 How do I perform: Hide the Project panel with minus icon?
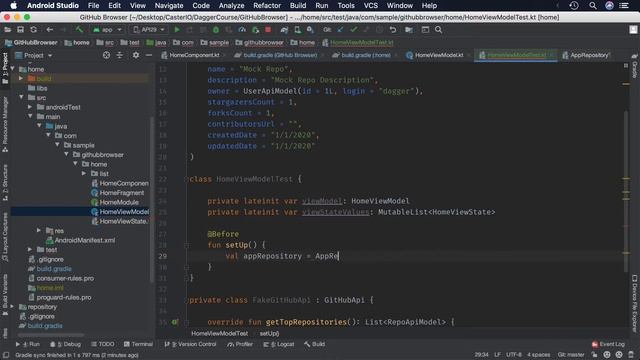tap(149, 55)
